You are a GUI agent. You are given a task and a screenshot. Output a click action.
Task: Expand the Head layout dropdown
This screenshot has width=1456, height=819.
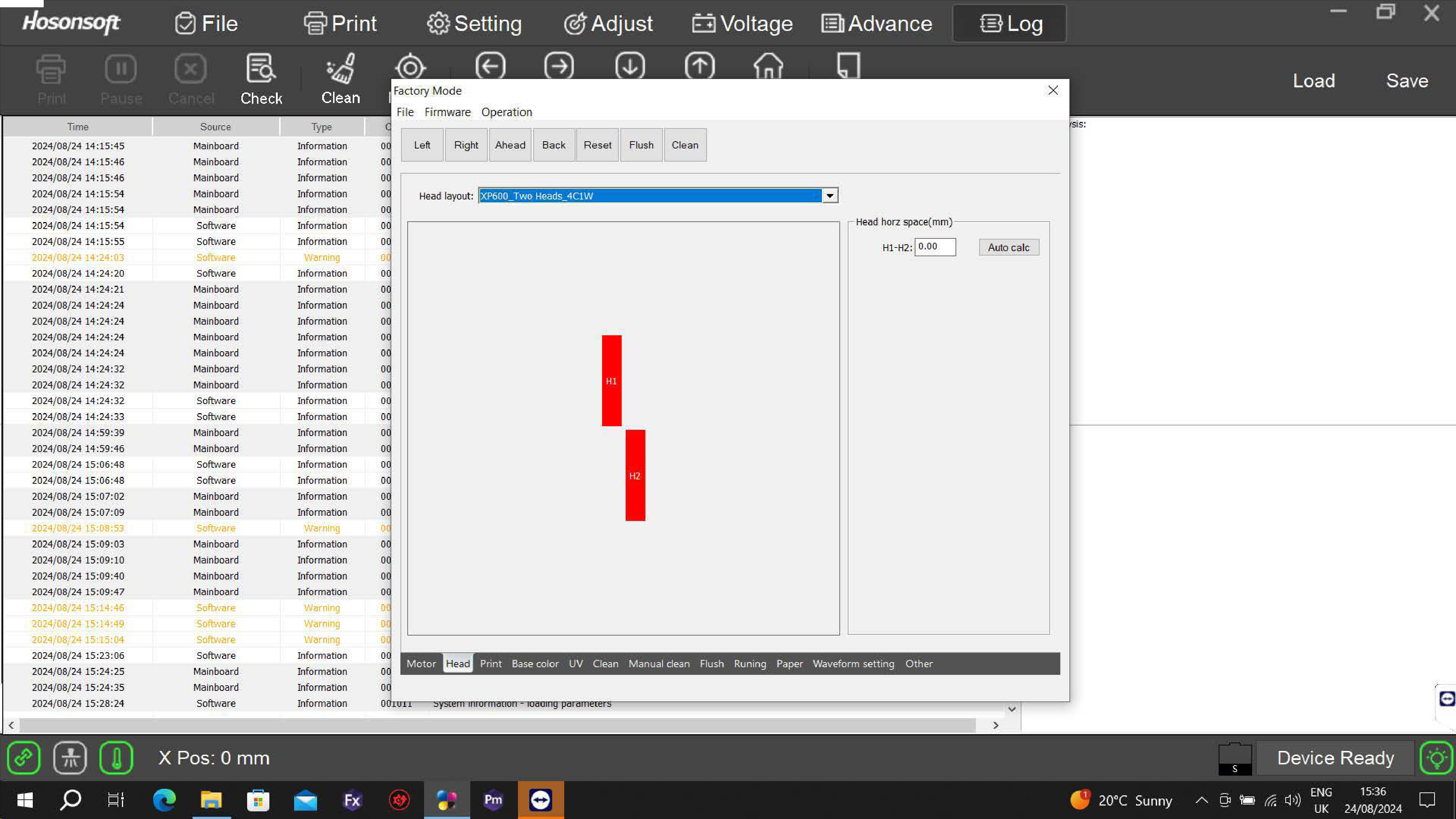[829, 195]
